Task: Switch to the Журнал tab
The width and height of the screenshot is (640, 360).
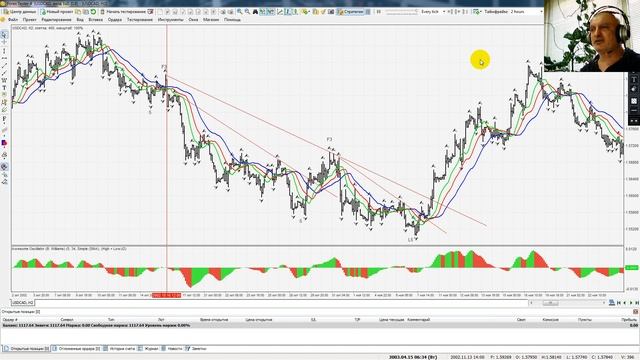Action: coord(148,349)
